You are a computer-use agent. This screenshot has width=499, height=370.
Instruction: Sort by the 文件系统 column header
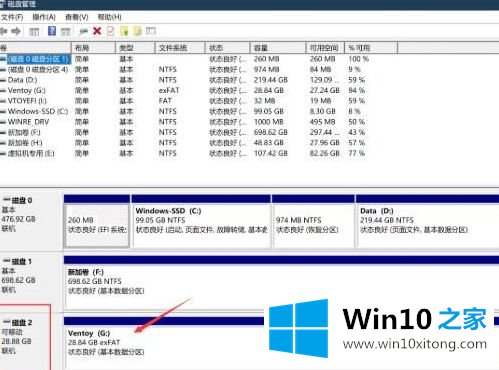click(180, 48)
